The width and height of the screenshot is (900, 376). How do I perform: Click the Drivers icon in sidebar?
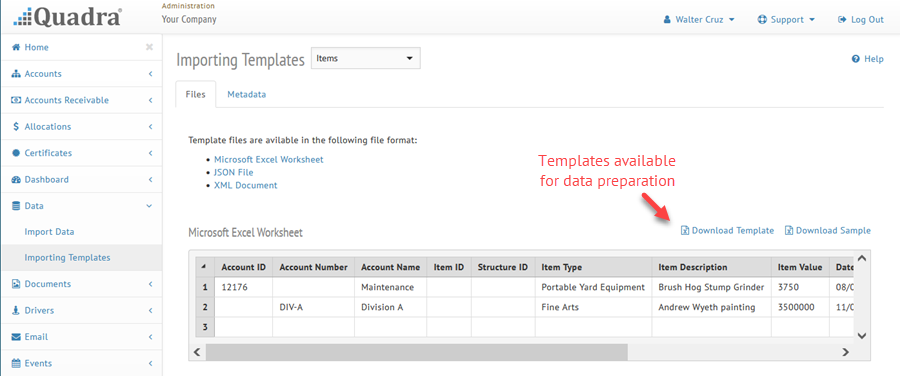click(16, 311)
